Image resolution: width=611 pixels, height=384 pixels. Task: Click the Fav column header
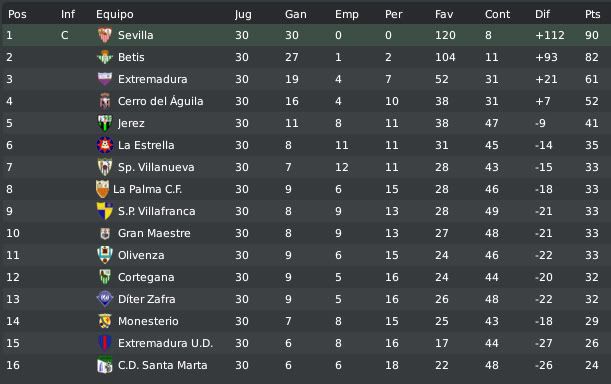[444, 14]
